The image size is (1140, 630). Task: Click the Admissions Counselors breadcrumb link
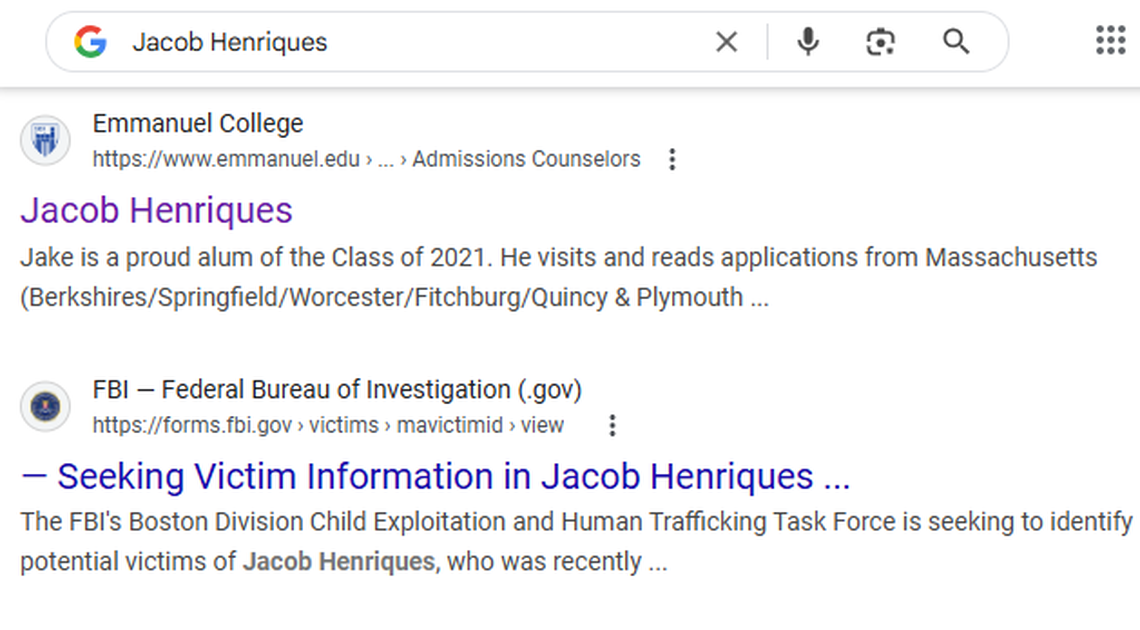[x=526, y=158]
